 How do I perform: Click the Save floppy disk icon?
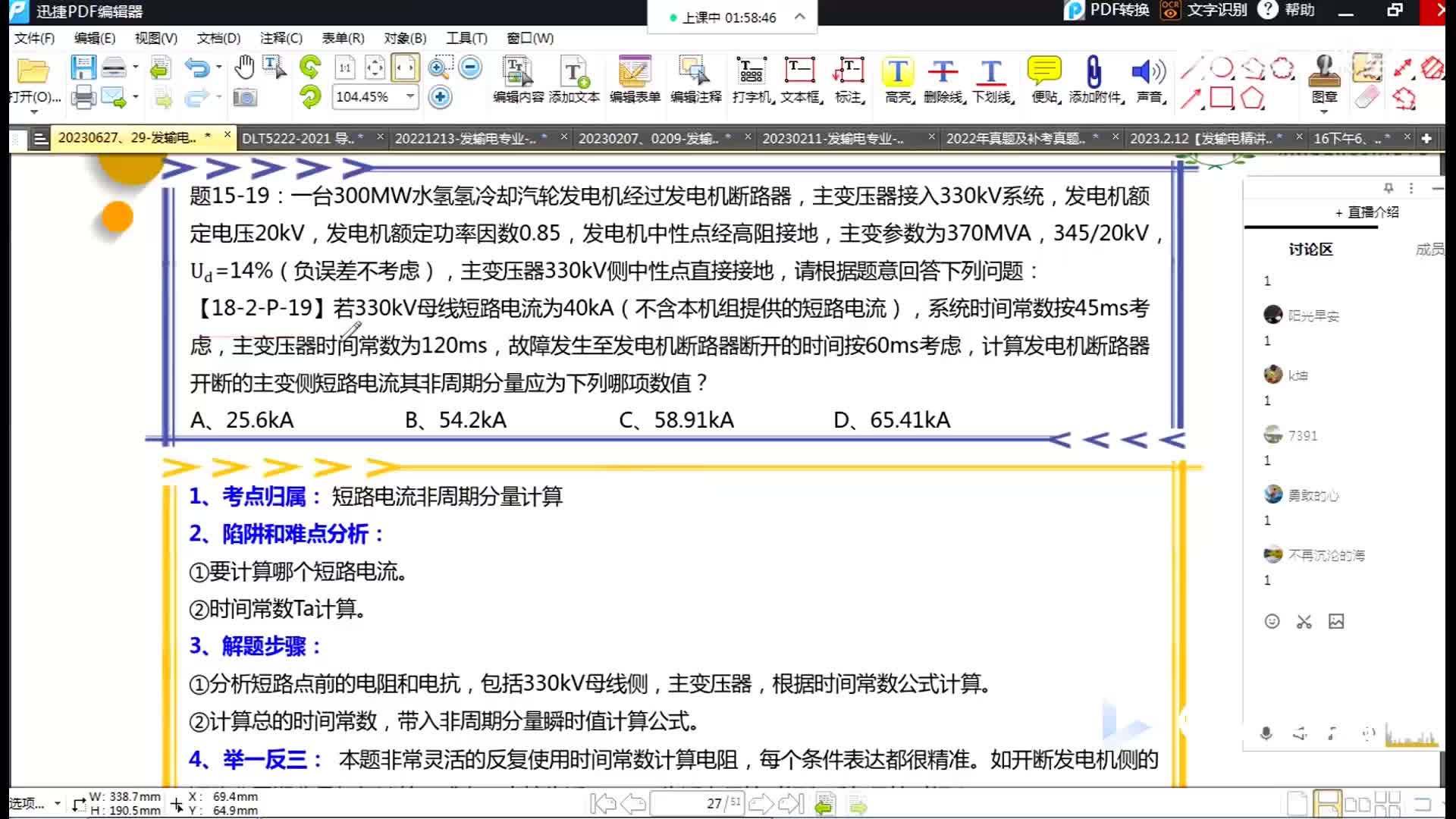[83, 68]
